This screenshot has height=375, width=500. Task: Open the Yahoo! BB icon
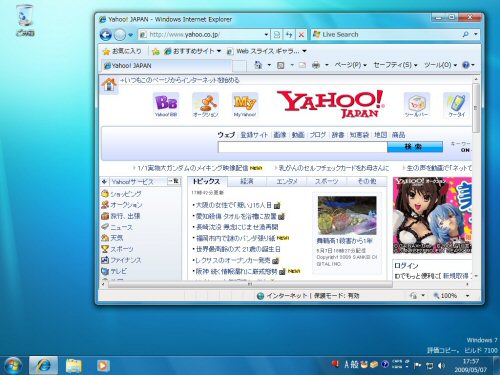point(166,105)
